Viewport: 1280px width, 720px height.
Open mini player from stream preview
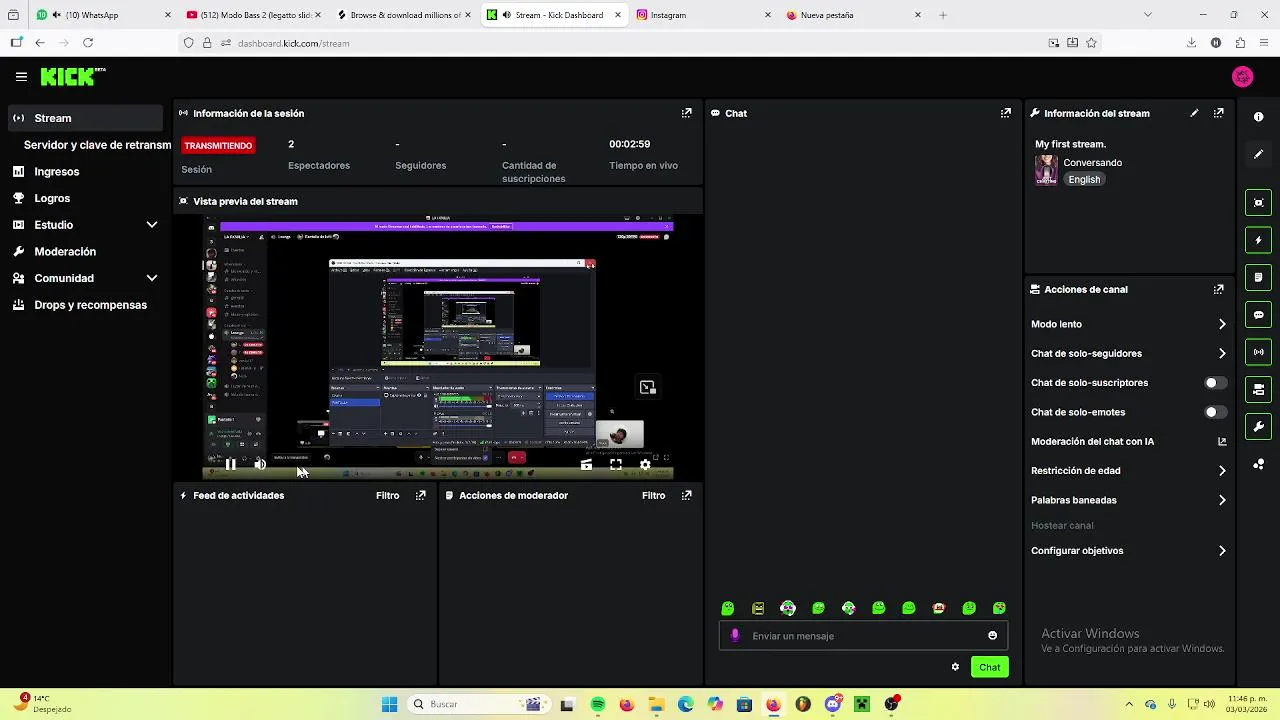click(x=647, y=387)
